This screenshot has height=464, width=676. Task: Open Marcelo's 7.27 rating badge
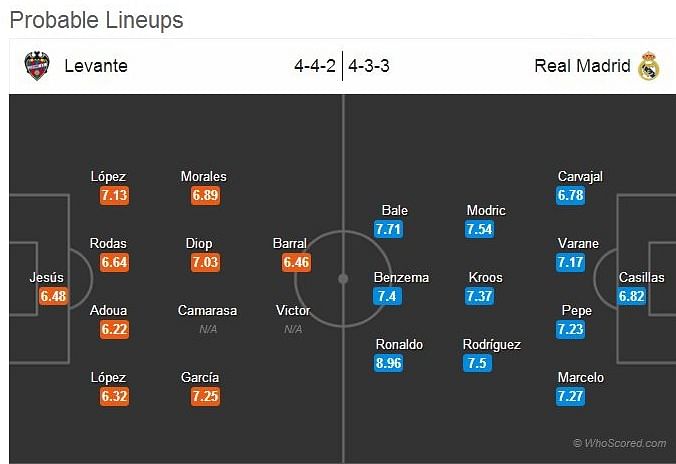point(570,396)
